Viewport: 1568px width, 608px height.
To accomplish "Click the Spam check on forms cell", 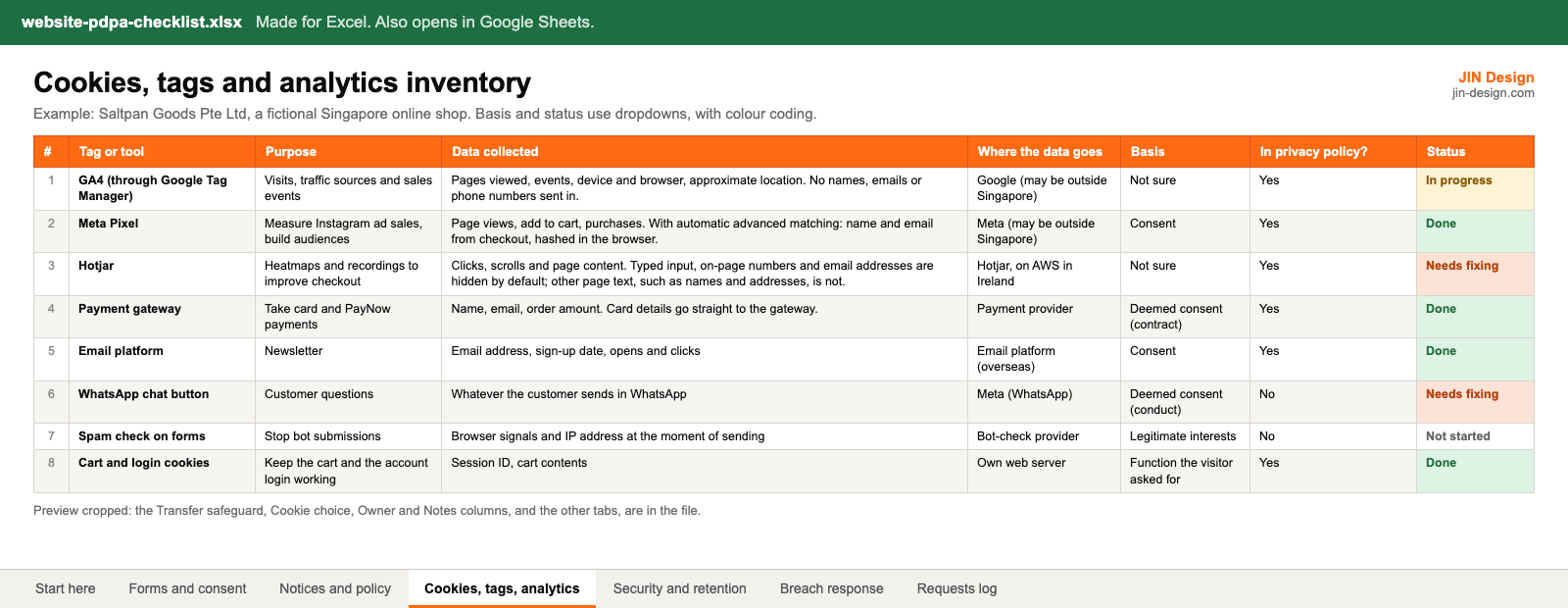I will click(162, 436).
